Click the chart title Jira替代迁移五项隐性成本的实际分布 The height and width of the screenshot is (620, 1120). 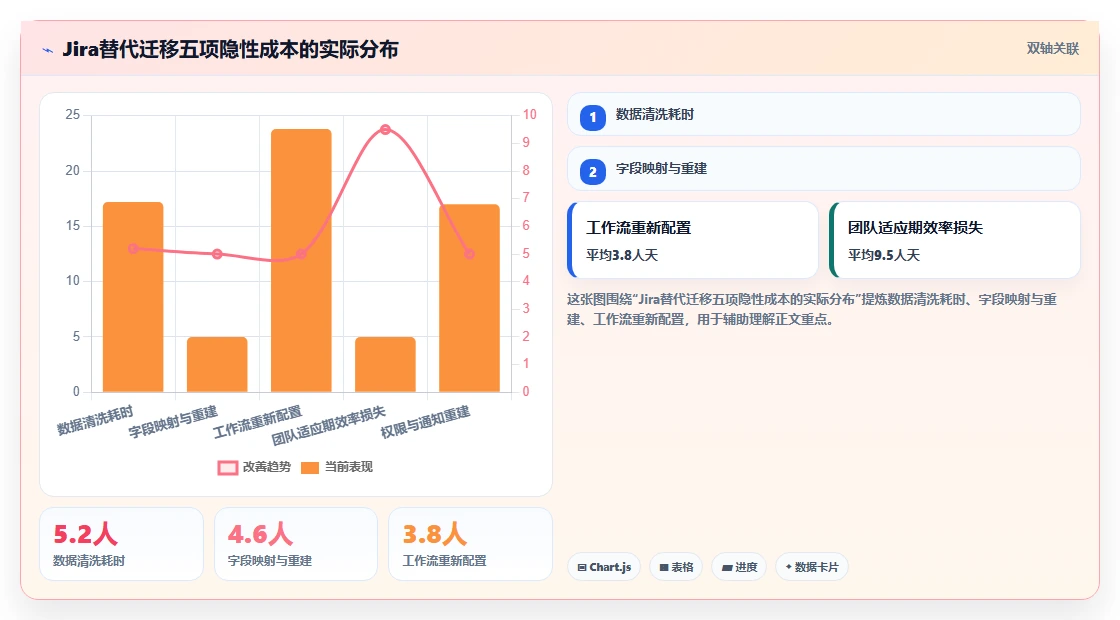coord(230,49)
